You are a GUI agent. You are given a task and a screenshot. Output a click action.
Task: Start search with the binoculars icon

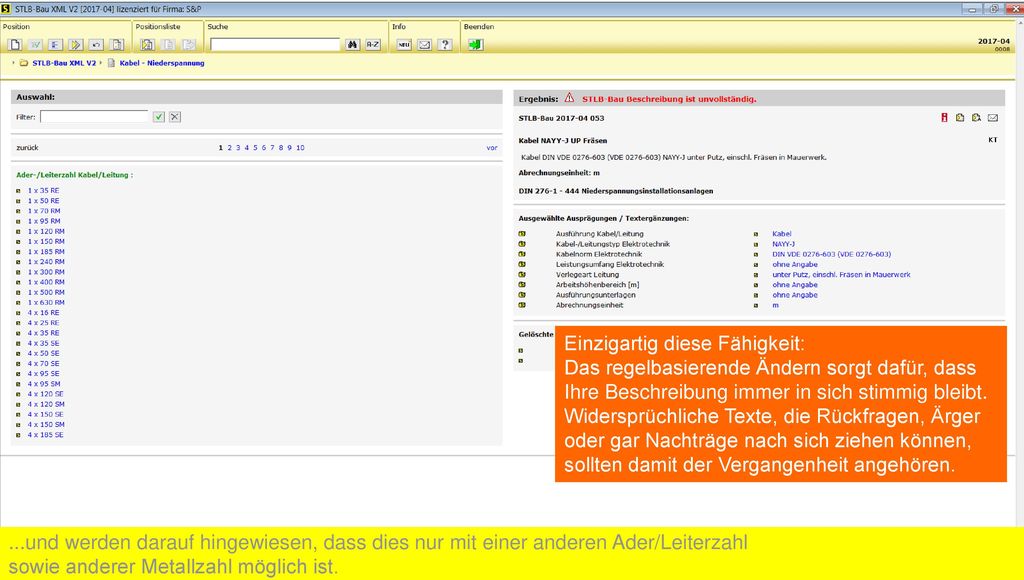[x=353, y=44]
